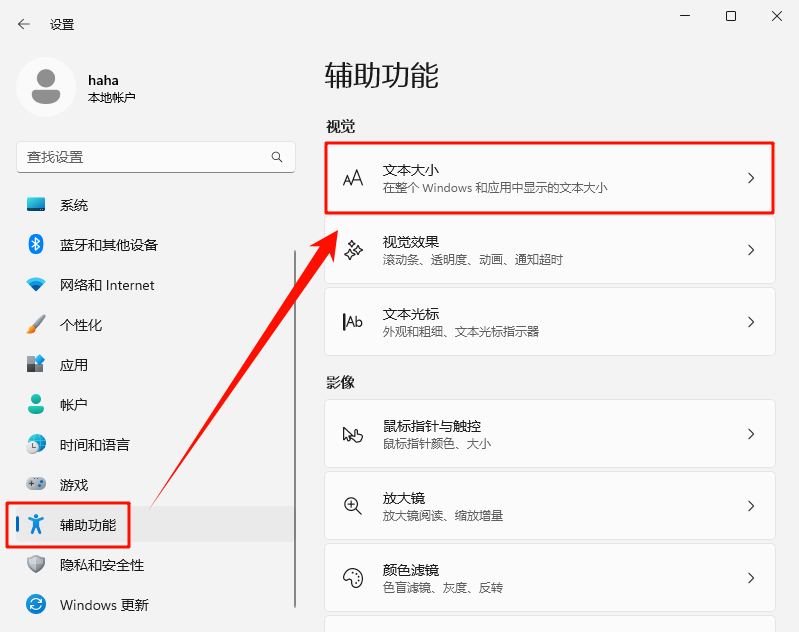Image resolution: width=799 pixels, height=632 pixels.
Task: Click the Gaming controller icon
Action: coord(36,483)
